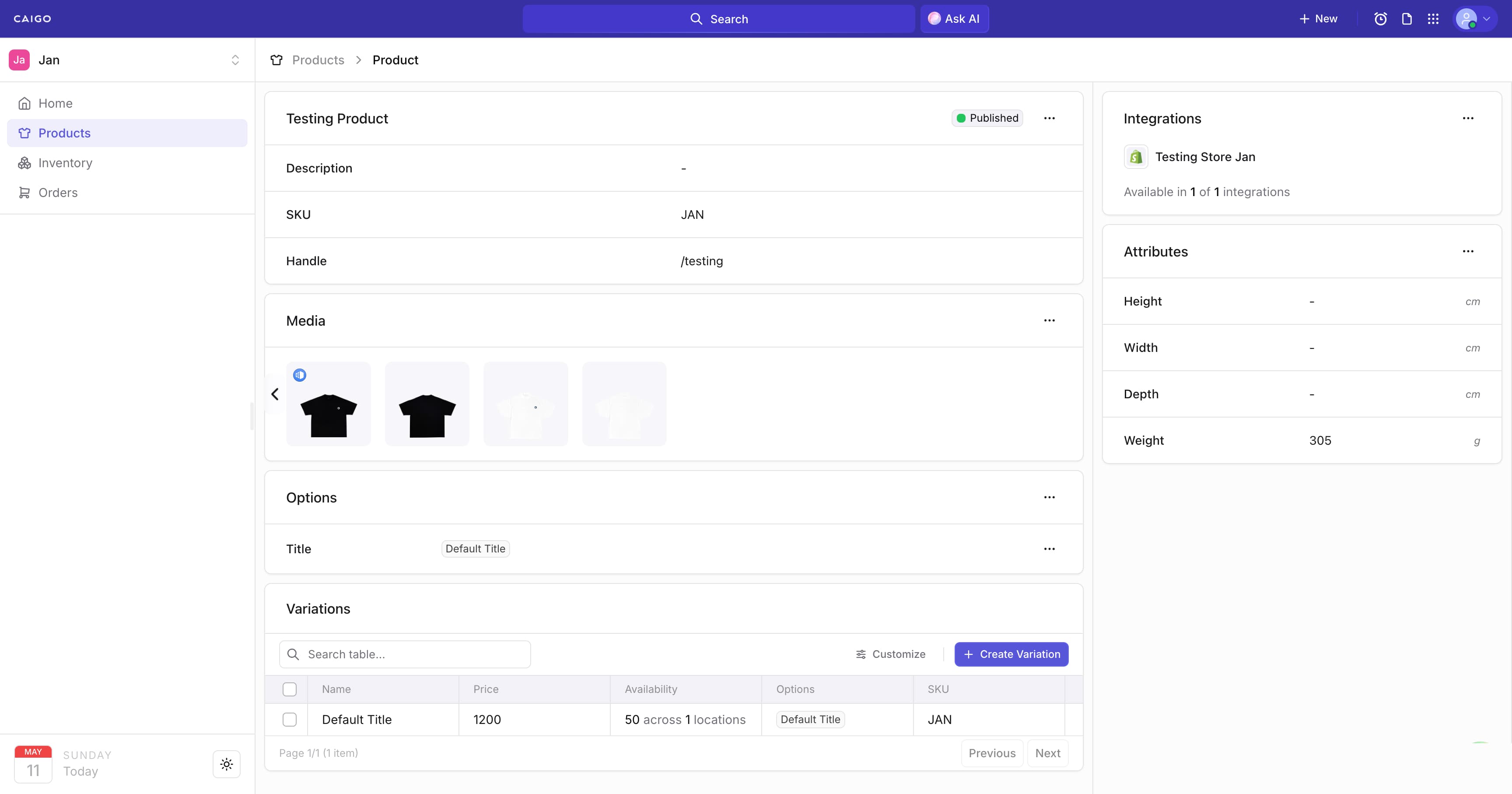Click Products breadcrumb link
1512x794 pixels.
tap(318, 60)
